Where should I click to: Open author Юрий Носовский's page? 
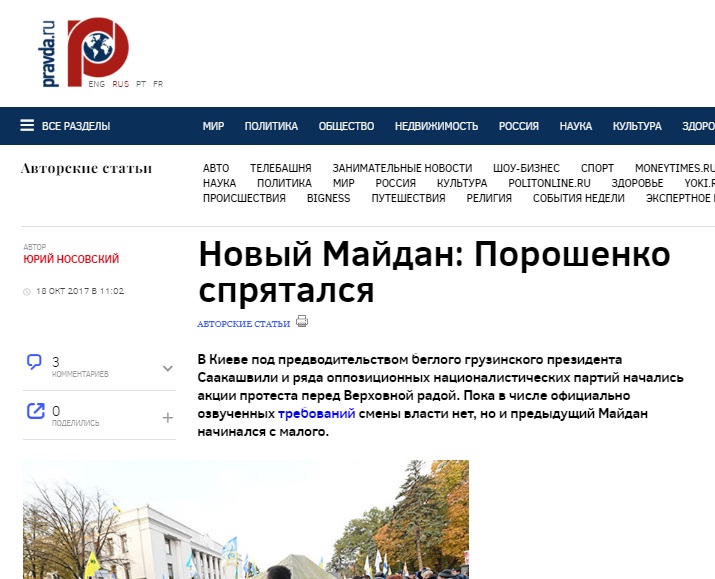coord(71,259)
